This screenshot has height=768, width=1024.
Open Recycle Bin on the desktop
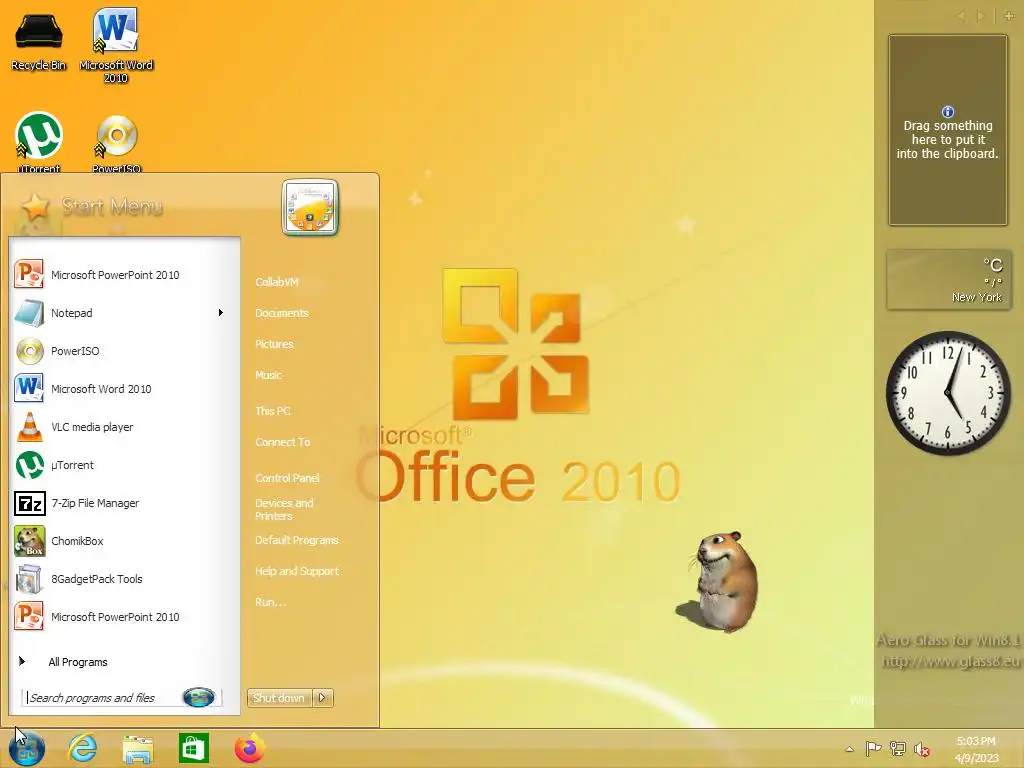click(39, 40)
